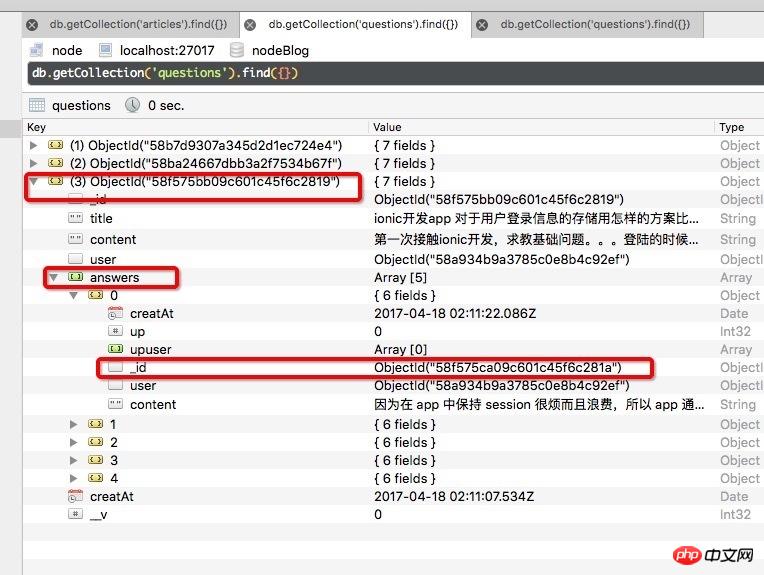
Task: Select the value 2017-04-18 02:11:22.086Z
Action: pyautogui.click(x=455, y=313)
